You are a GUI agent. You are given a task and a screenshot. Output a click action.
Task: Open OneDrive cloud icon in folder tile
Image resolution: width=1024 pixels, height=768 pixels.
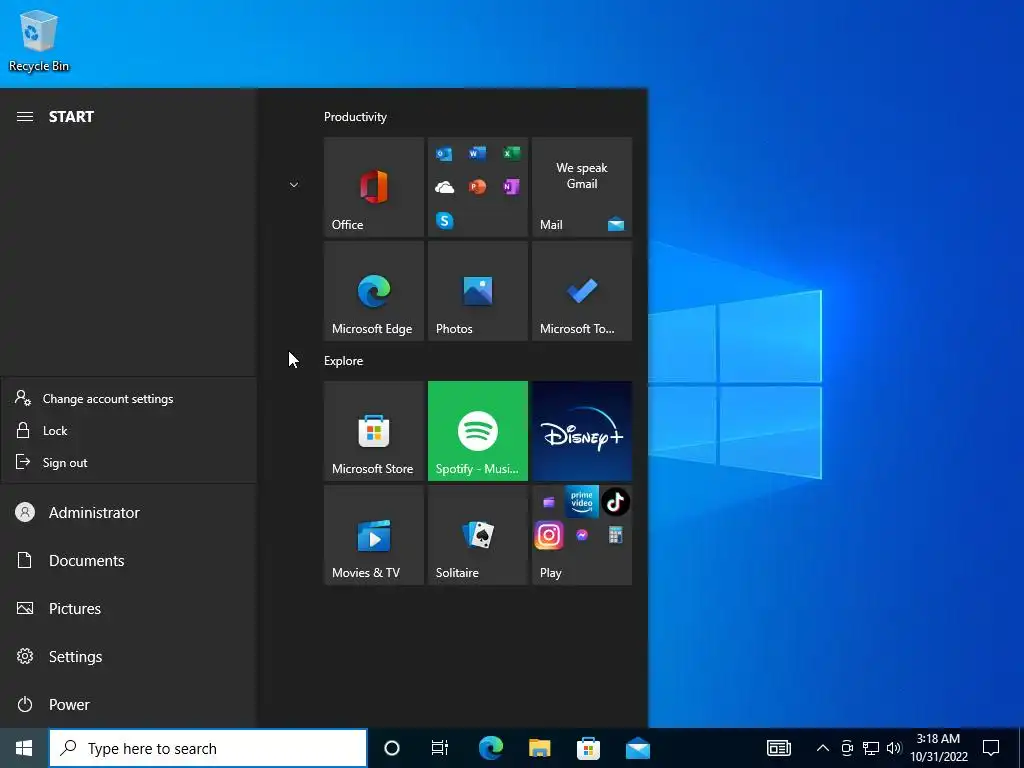click(x=444, y=187)
